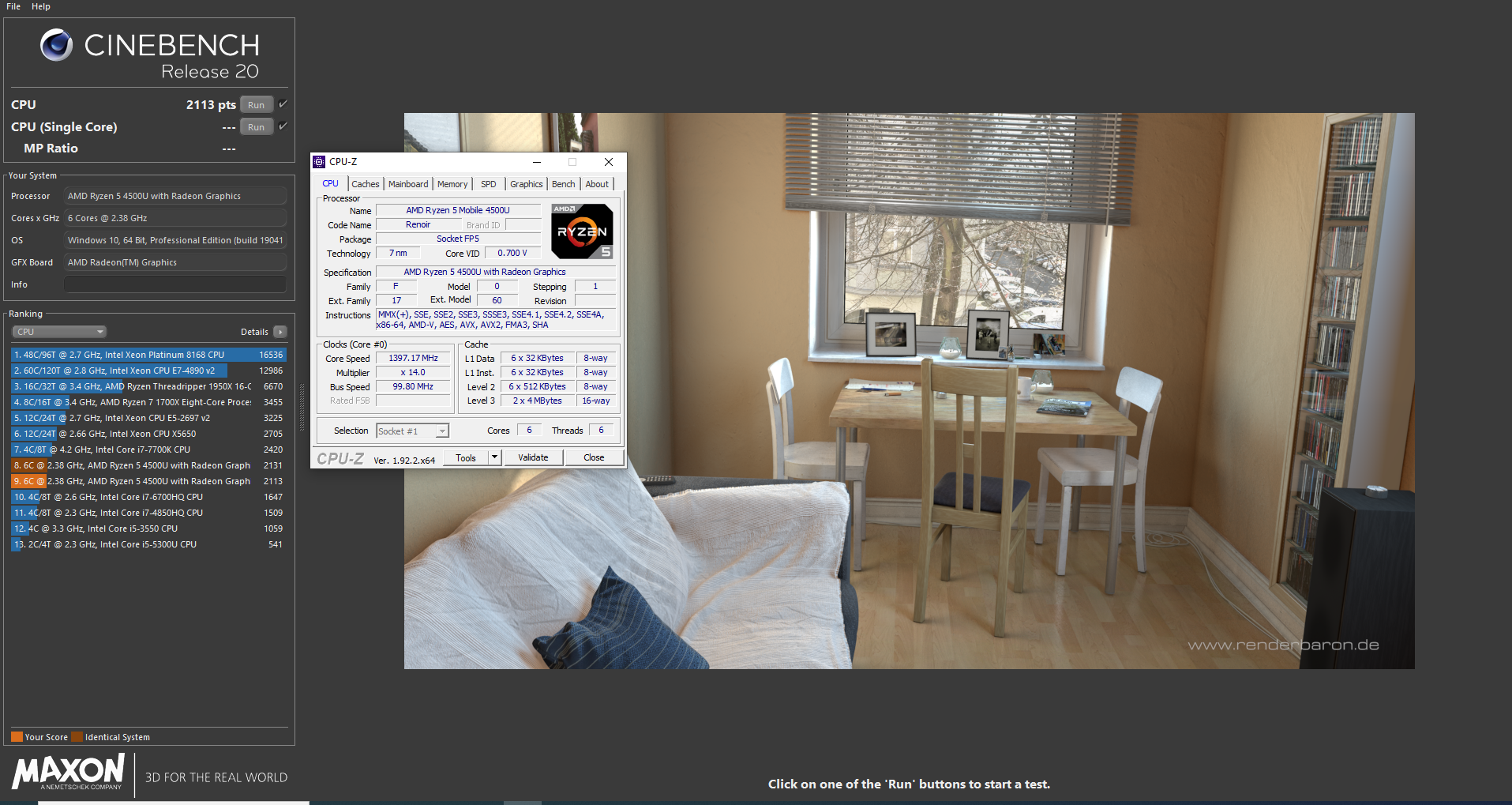Click the Instructions list text in CPU-Z
This screenshot has height=805, width=1512.
coord(496,319)
